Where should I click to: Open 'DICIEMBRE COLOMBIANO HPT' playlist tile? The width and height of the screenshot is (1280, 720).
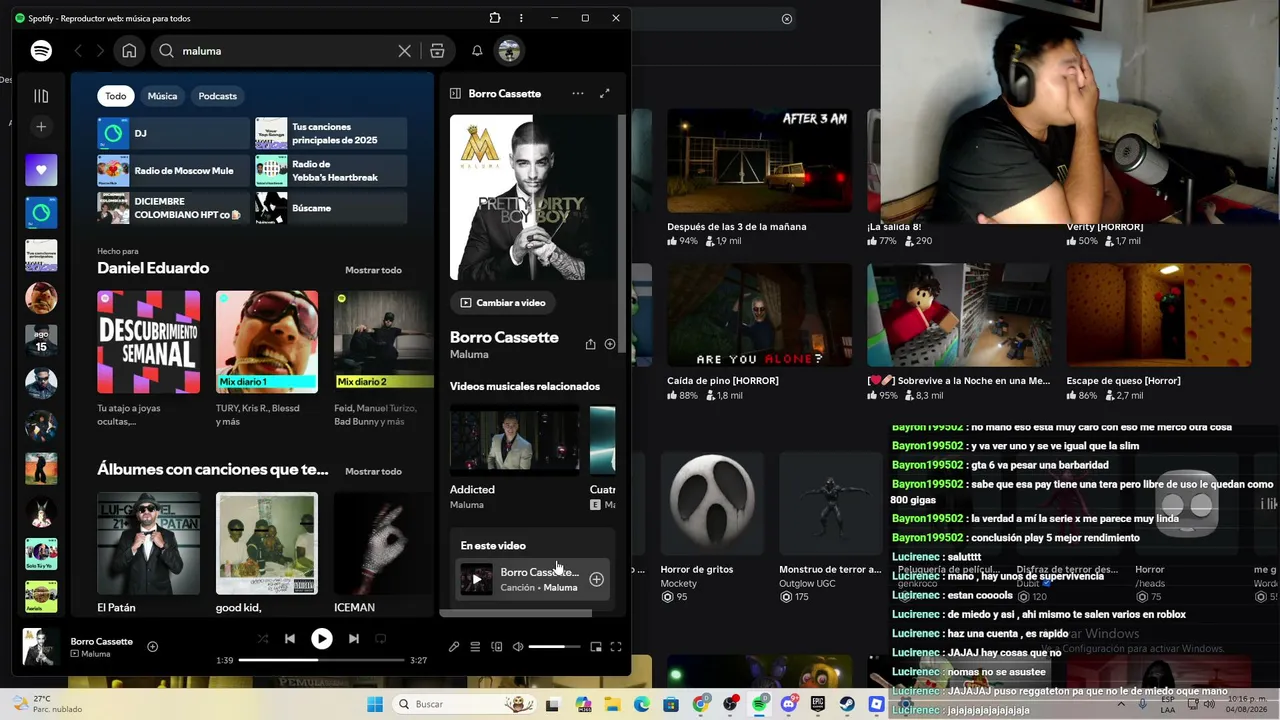(x=173, y=208)
